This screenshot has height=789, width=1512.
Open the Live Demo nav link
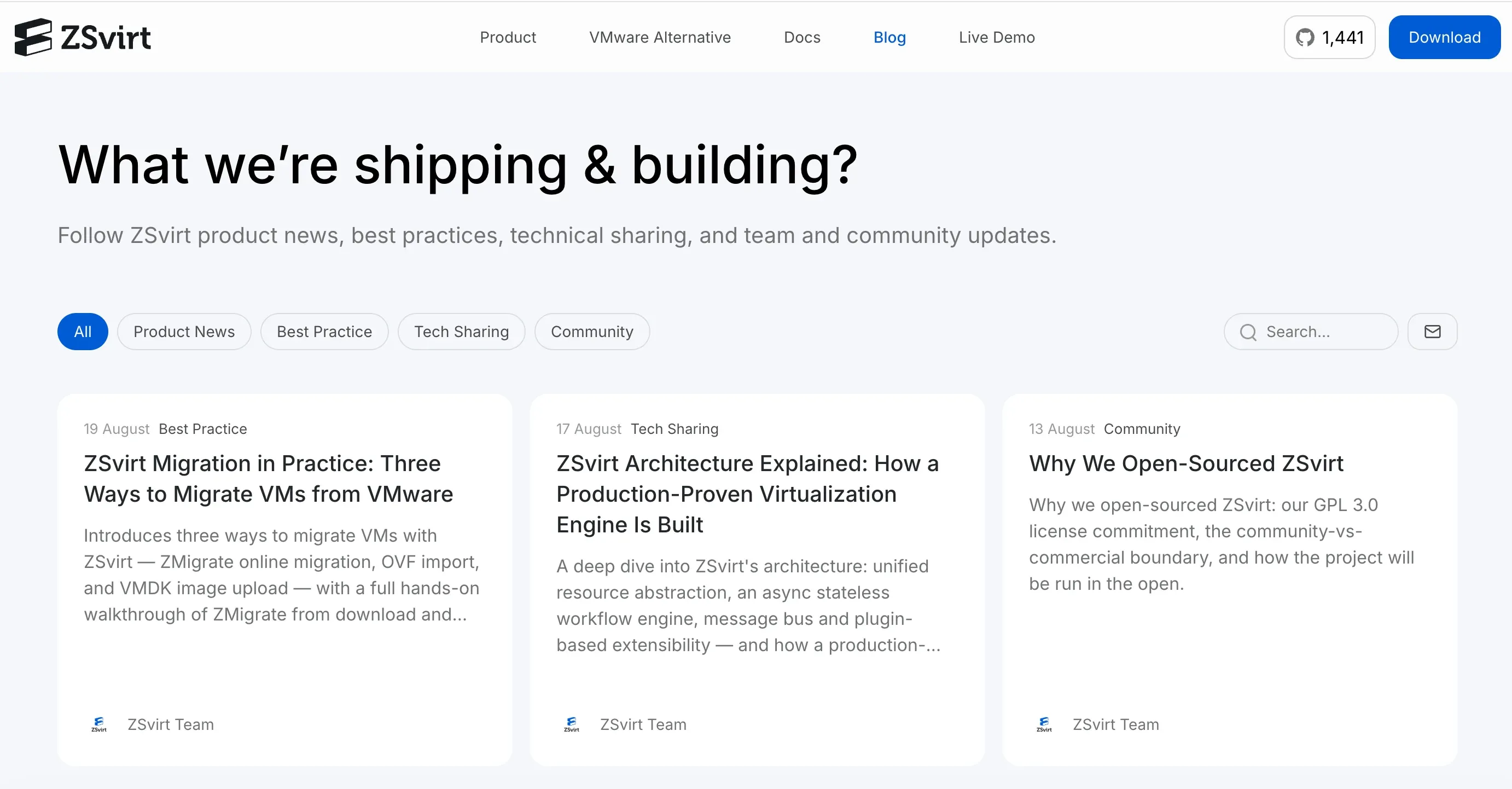pyautogui.click(x=997, y=37)
